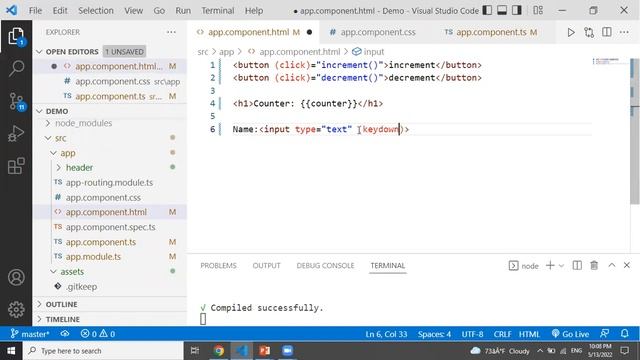Click the editor vertical scrollbar
This screenshot has height=360, width=640.
coord(635,131)
